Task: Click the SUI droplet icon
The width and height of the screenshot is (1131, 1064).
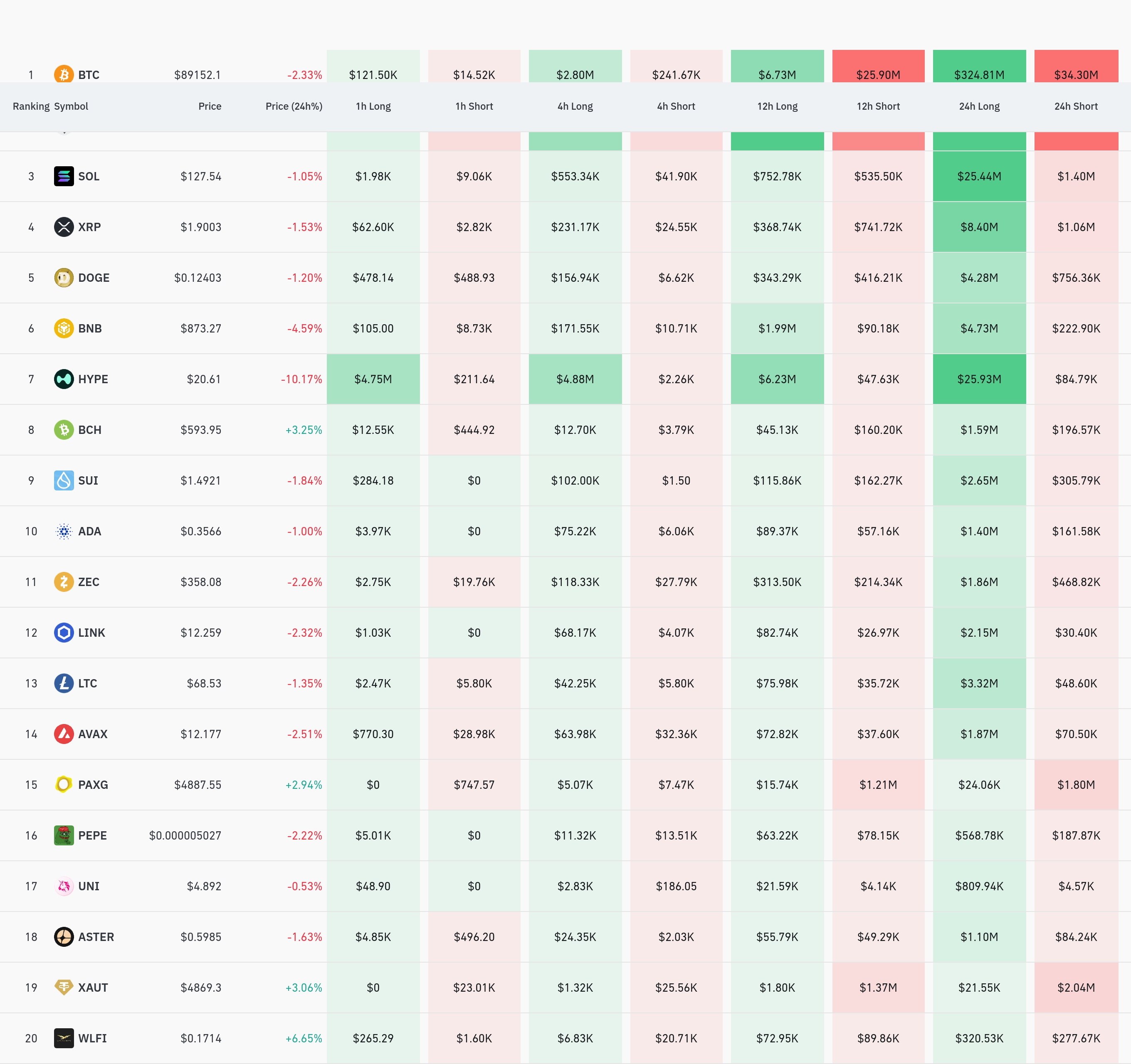Action: 64,480
